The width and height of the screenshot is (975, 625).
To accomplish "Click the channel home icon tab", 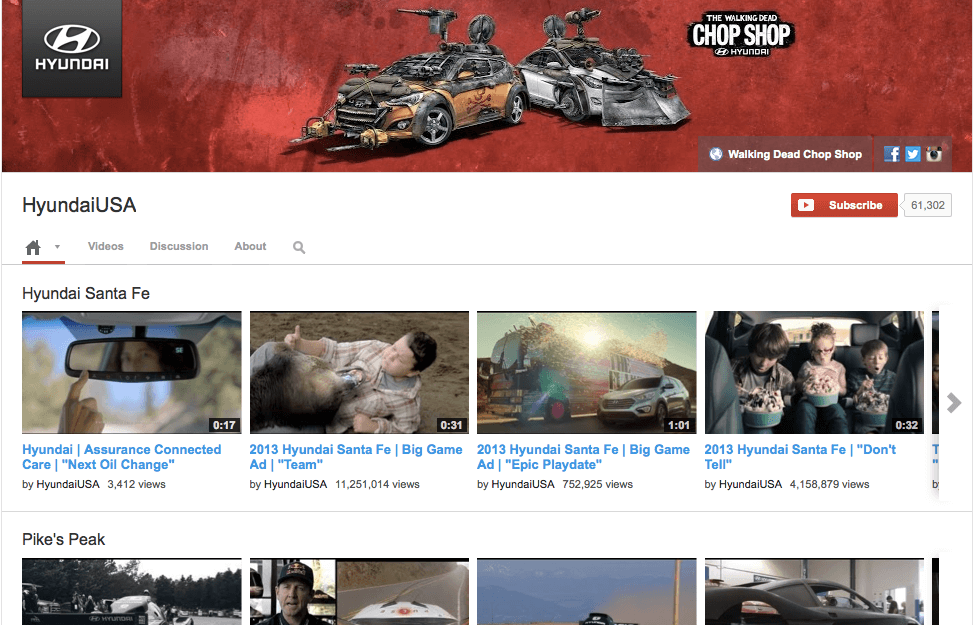I will [33, 247].
